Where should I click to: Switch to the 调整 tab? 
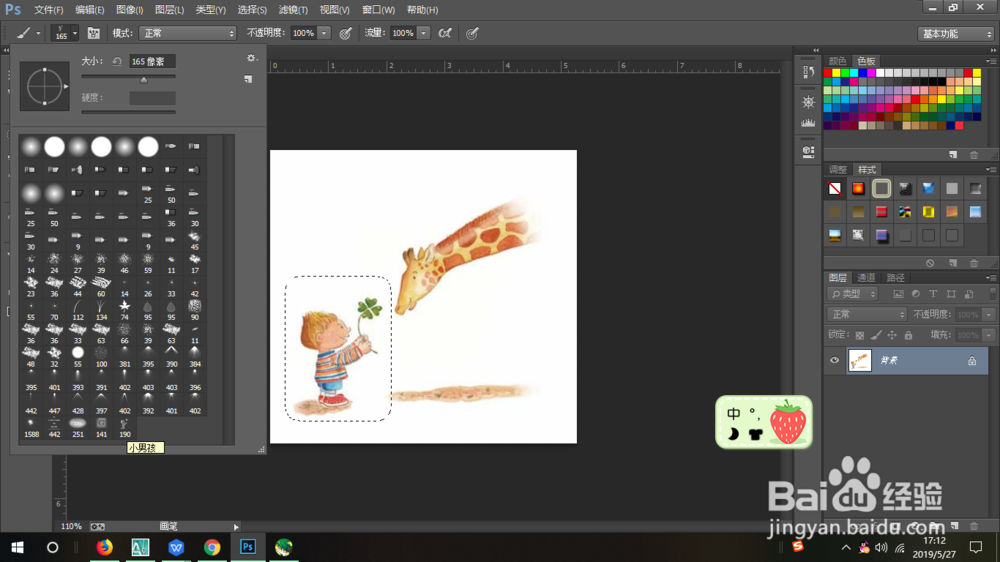pos(837,169)
